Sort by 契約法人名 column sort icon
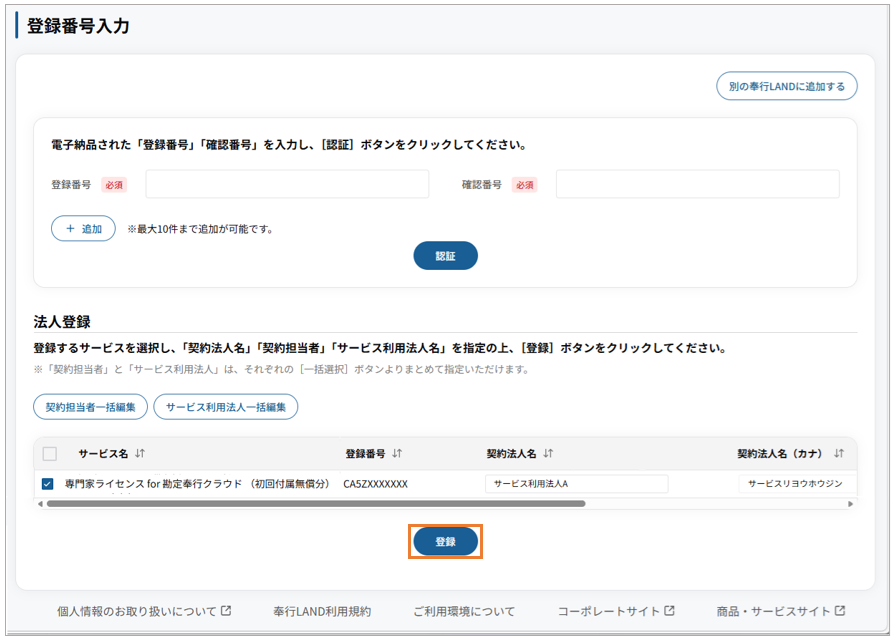Viewport: 894px width, 639px height. [548, 454]
